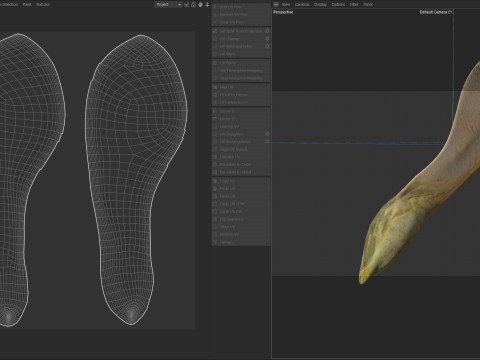This screenshot has height=360, width=480.
Task: Select the Mirror U command
Action: 241,111
